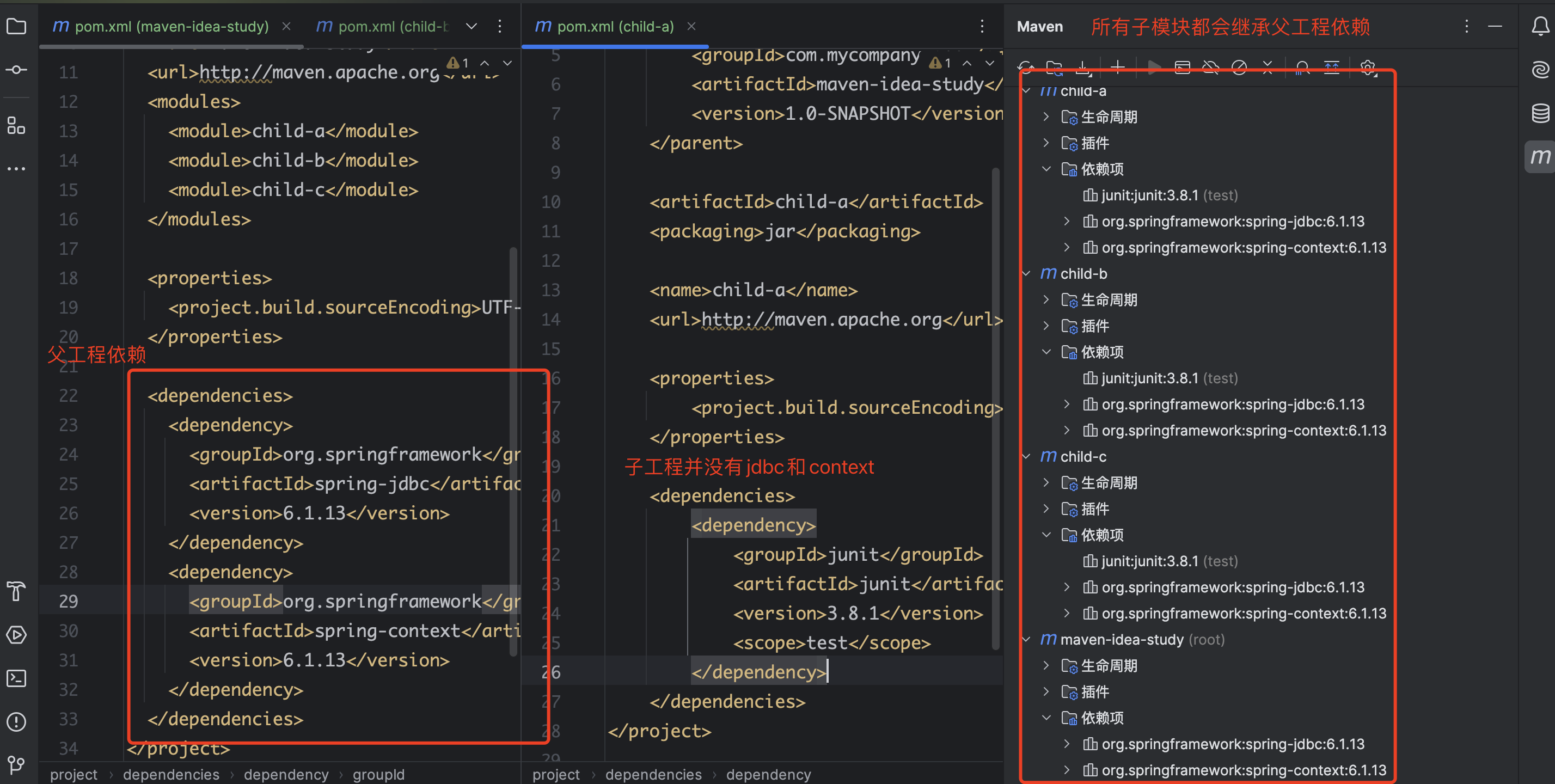Click Reload All Maven Projects icon

(1026, 67)
